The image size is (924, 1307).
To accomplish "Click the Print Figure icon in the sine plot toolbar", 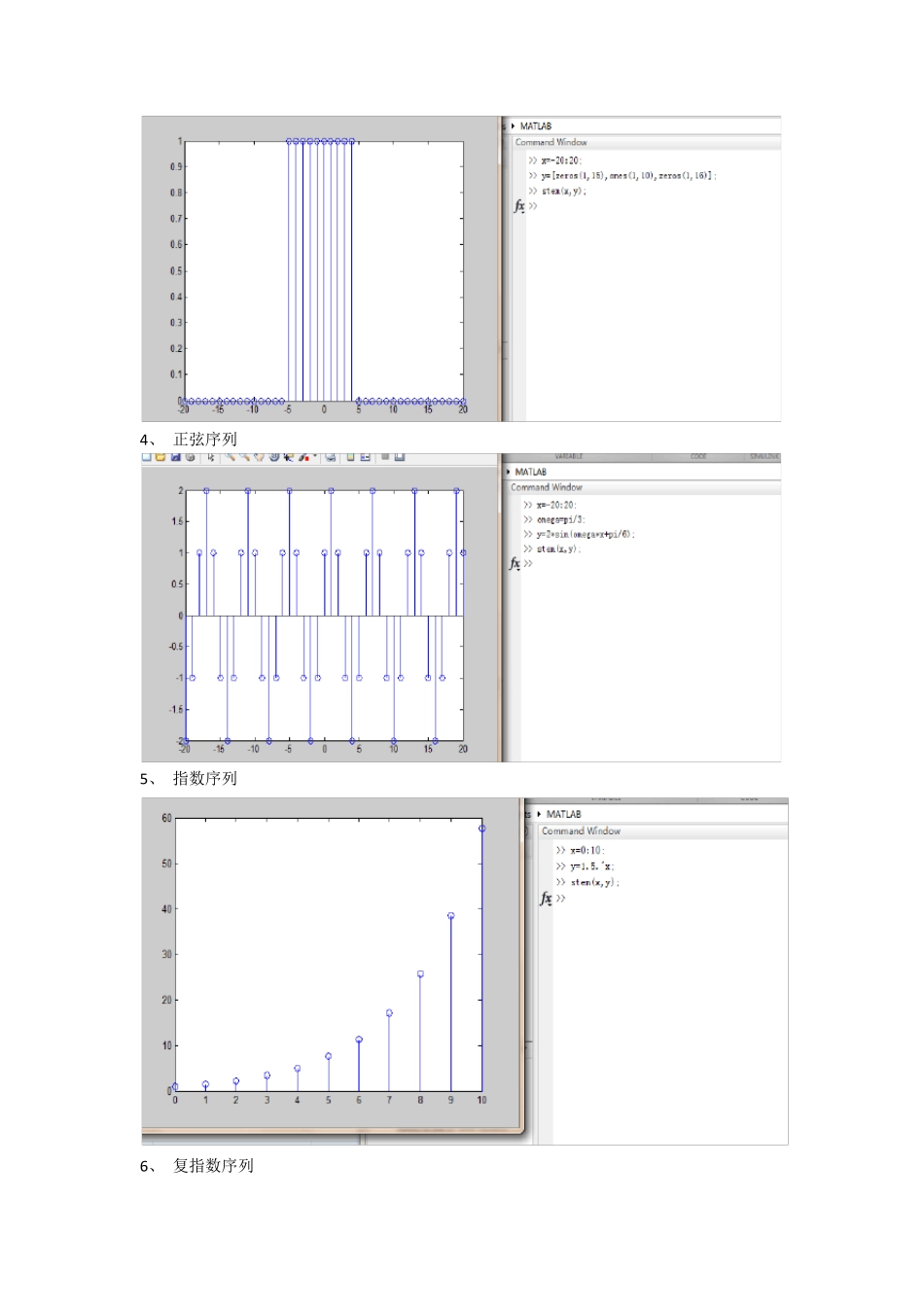I will [191, 456].
